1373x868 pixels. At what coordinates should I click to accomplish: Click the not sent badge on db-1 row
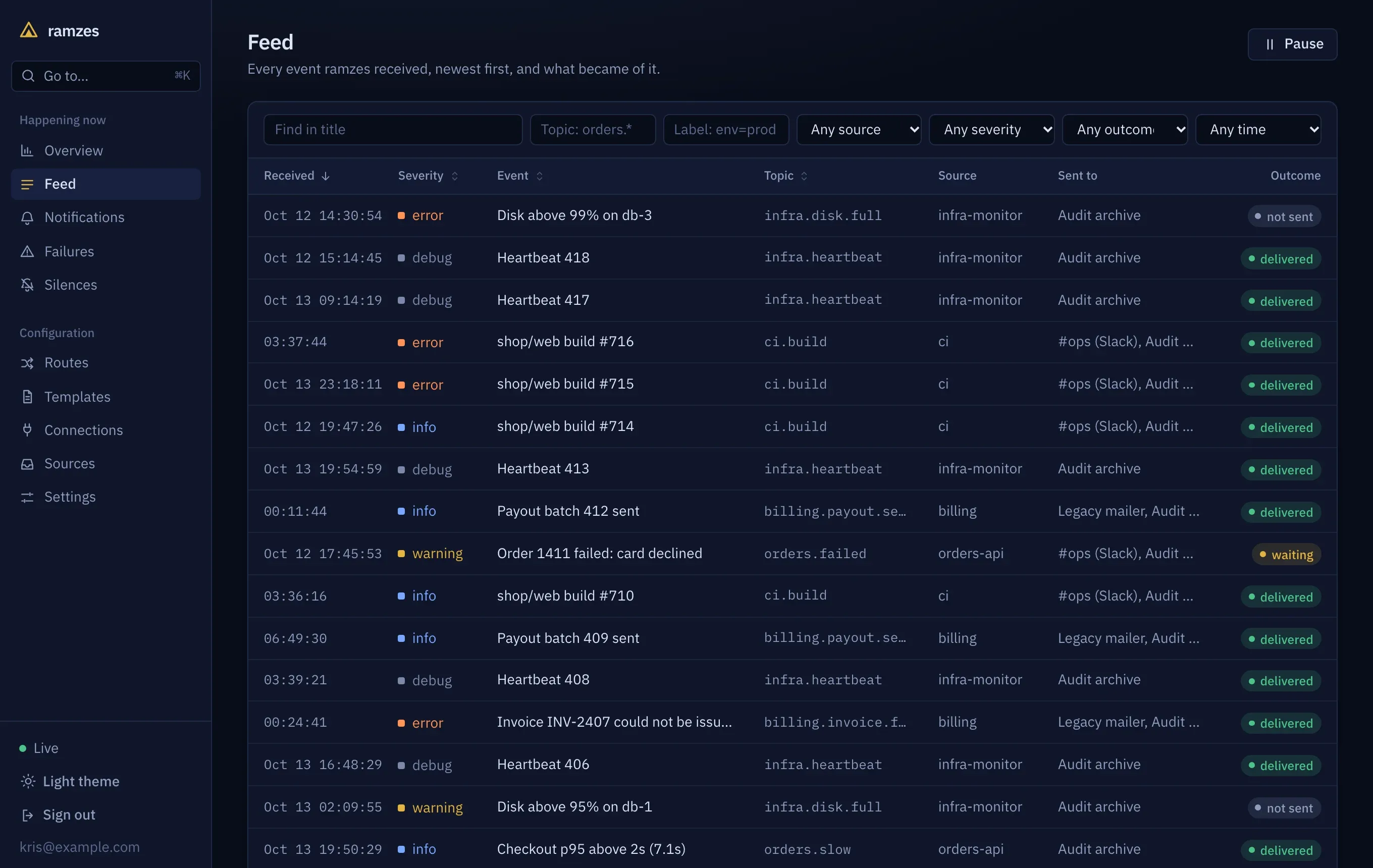pyautogui.click(x=1284, y=808)
